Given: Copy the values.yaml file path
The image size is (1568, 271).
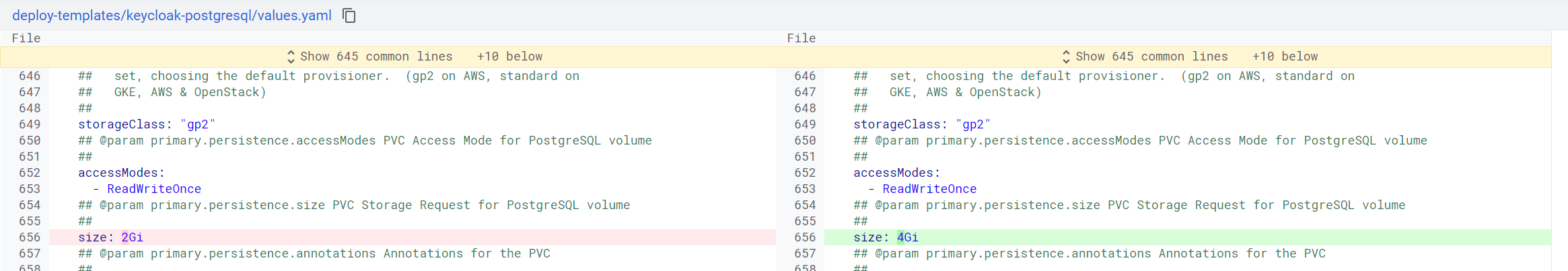Looking at the screenshot, I should pyautogui.click(x=349, y=15).
